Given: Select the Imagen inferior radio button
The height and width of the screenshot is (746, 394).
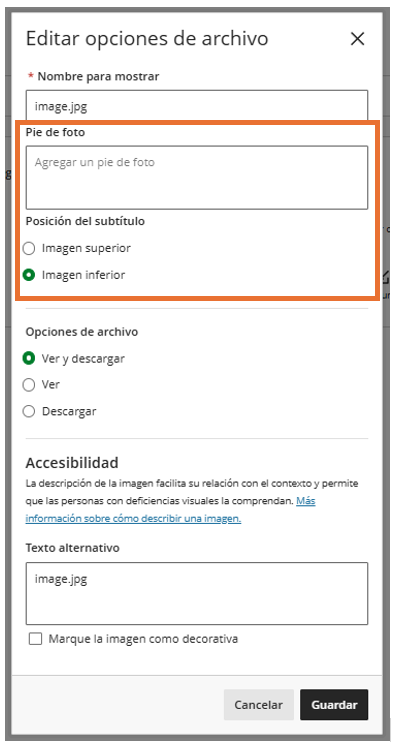Looking at the screenshot, I should coord(29,275).
